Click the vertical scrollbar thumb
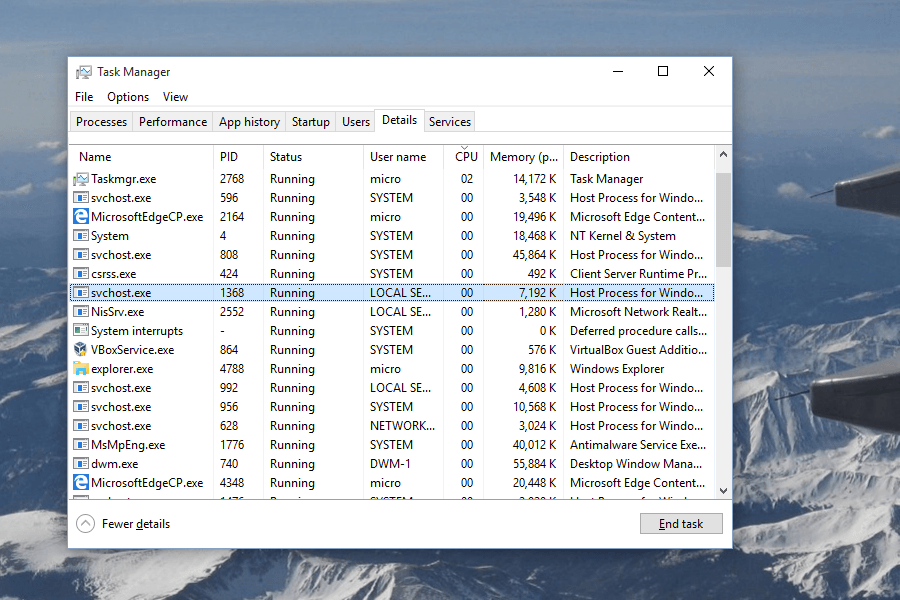 [x=723, y=219]
